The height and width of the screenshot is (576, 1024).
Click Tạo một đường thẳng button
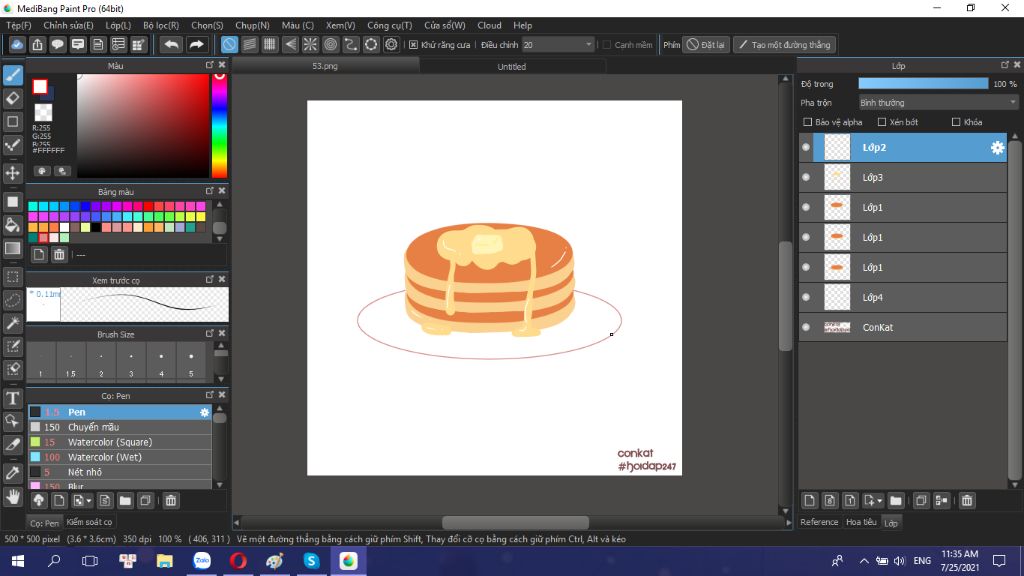point(784,44)
